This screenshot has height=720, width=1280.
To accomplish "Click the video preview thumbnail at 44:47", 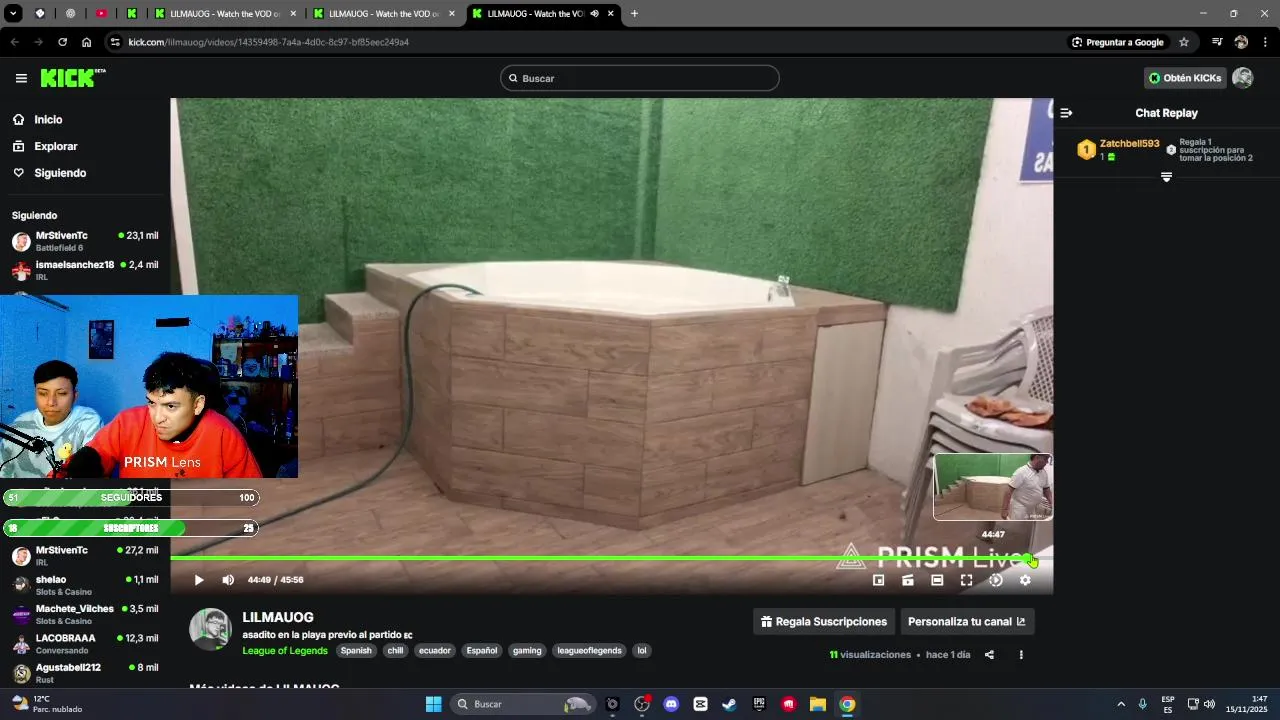I will click(993, 487).
